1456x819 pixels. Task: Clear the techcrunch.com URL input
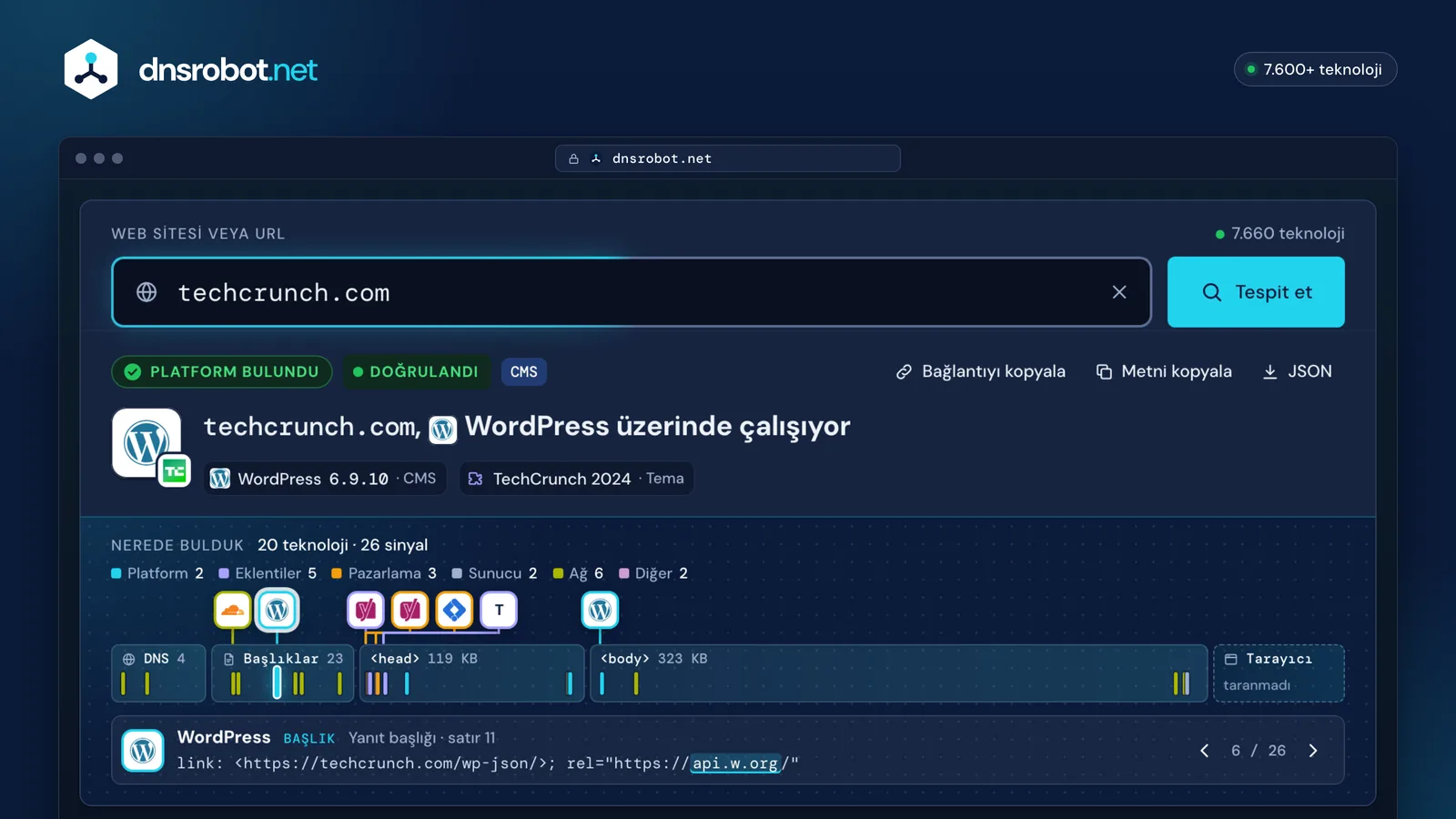(x=1119, y=292)
